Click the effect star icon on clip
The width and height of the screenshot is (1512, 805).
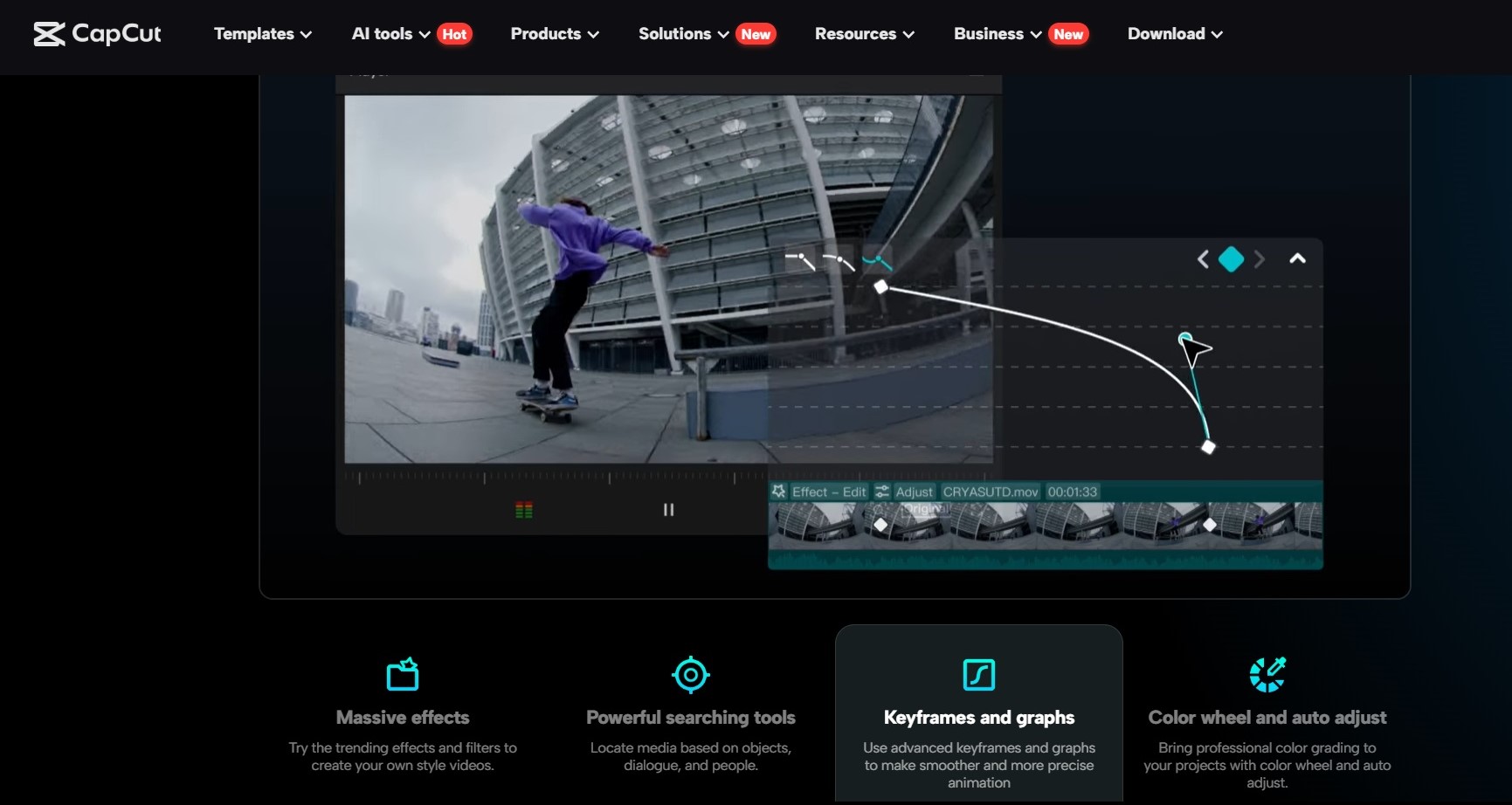pyautogui.click(x=778, y=492)
